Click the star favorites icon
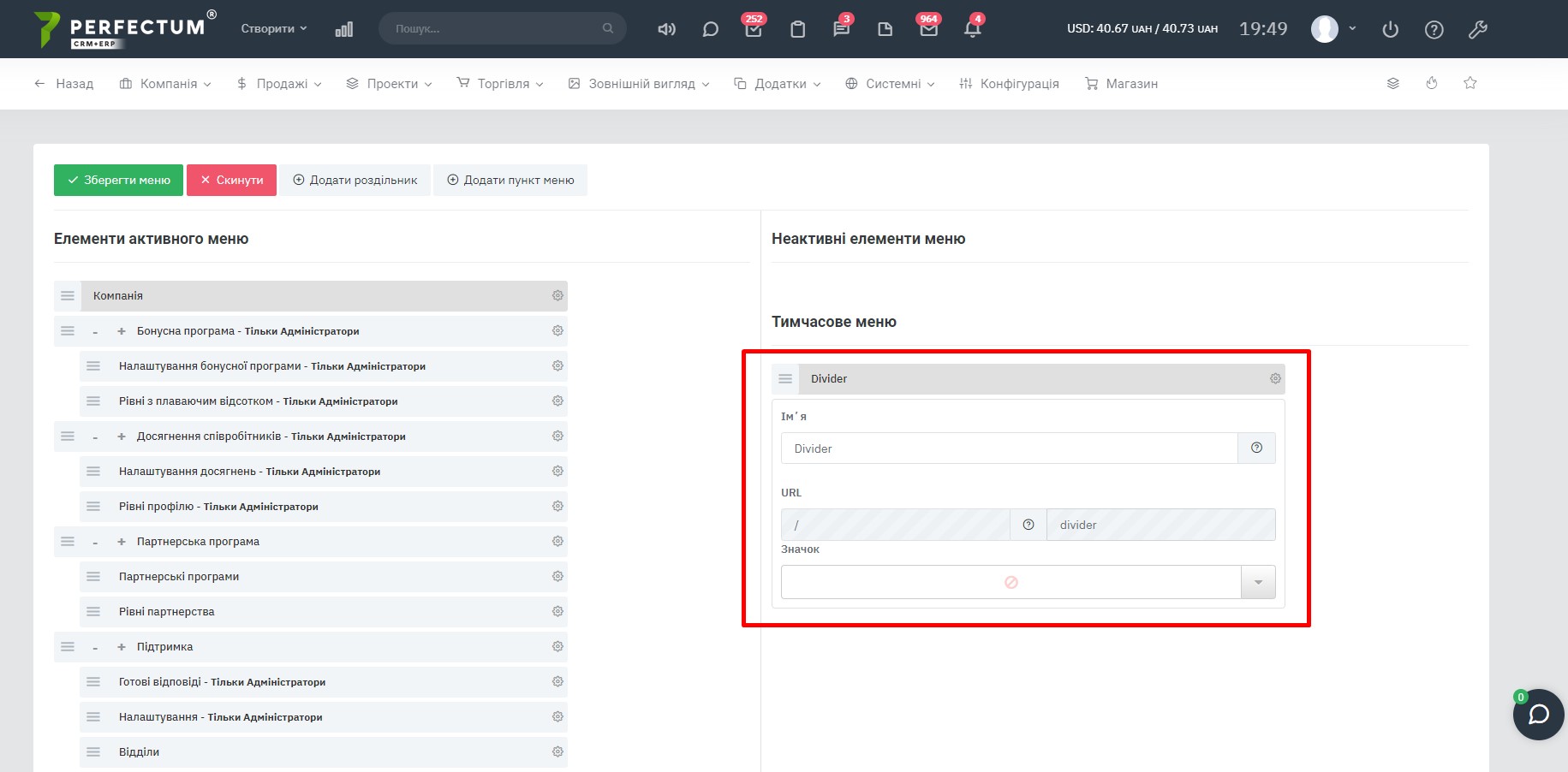Image resolution: width=1568 pixels, height=772 pixels. tap(1470, 83)
